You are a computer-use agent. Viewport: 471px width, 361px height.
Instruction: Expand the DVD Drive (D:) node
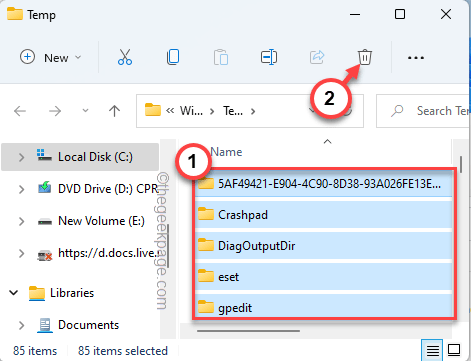pyautogui.click(x=21, y=189)
